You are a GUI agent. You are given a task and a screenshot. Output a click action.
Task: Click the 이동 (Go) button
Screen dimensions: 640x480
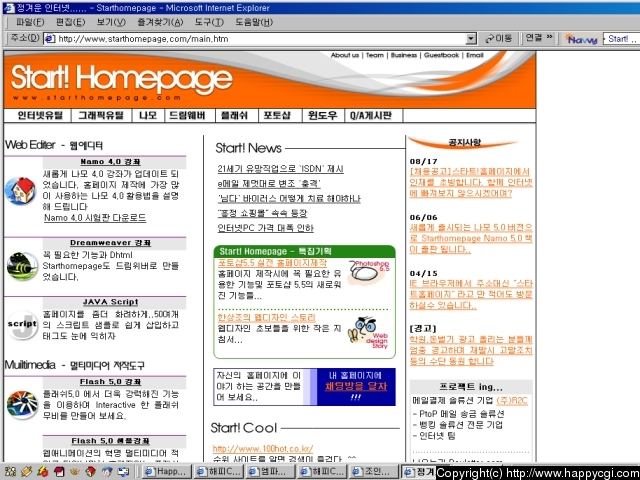(498, 39)
